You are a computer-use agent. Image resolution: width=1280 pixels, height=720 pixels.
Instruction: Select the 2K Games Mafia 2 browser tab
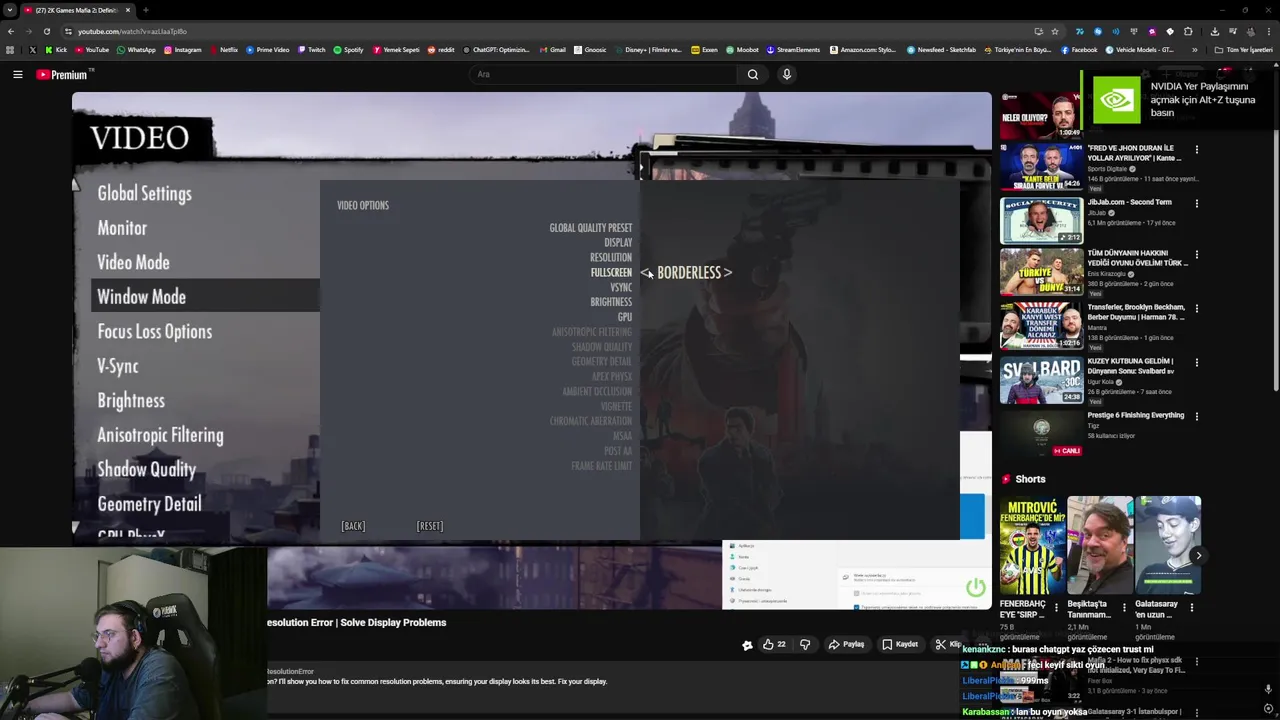pyautogui.click(x=78, y=10)
